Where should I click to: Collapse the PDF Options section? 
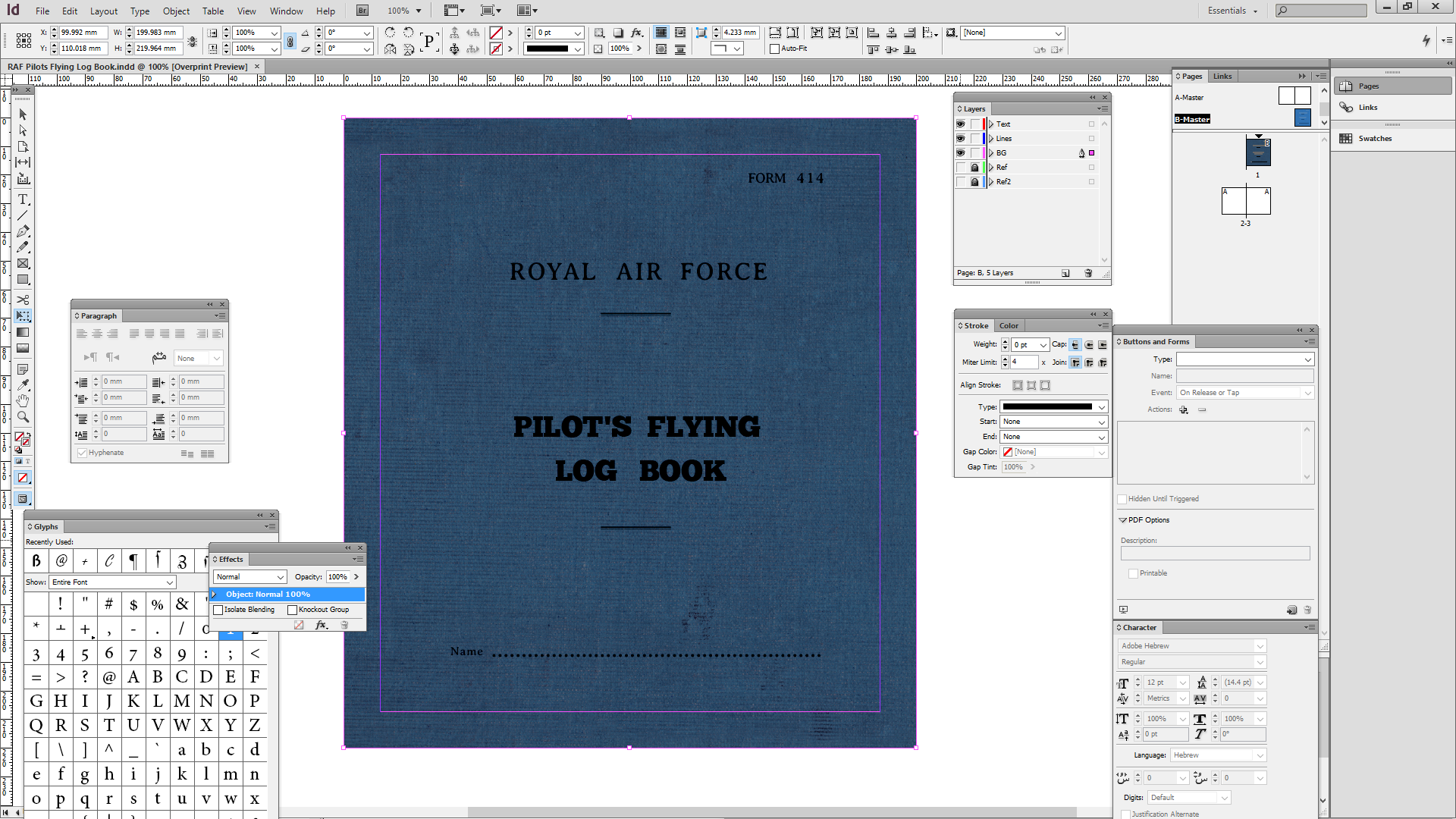pos(1123,520)
